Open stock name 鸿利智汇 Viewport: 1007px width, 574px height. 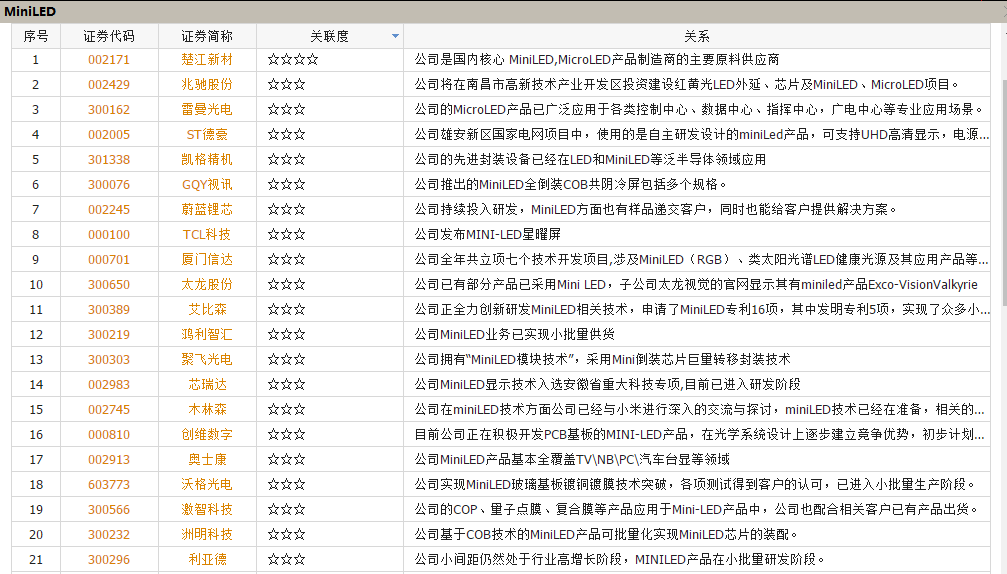207,335
